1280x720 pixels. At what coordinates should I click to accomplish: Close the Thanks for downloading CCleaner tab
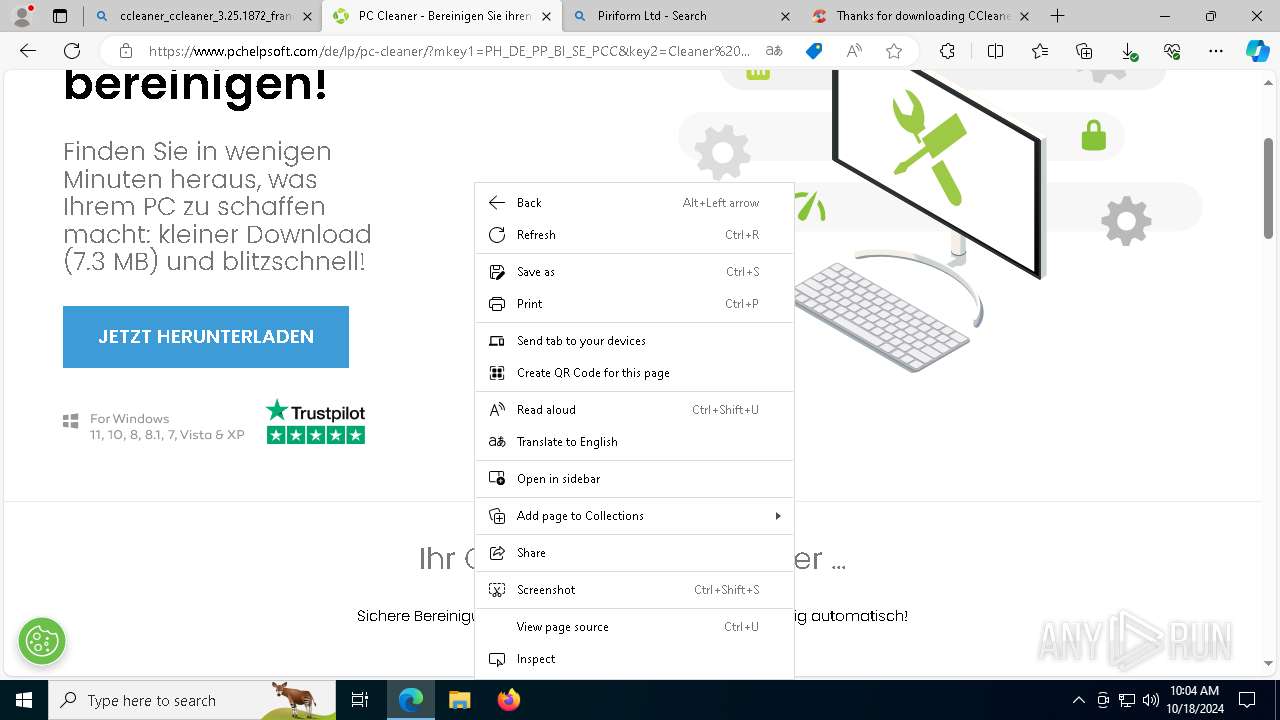1024,16
